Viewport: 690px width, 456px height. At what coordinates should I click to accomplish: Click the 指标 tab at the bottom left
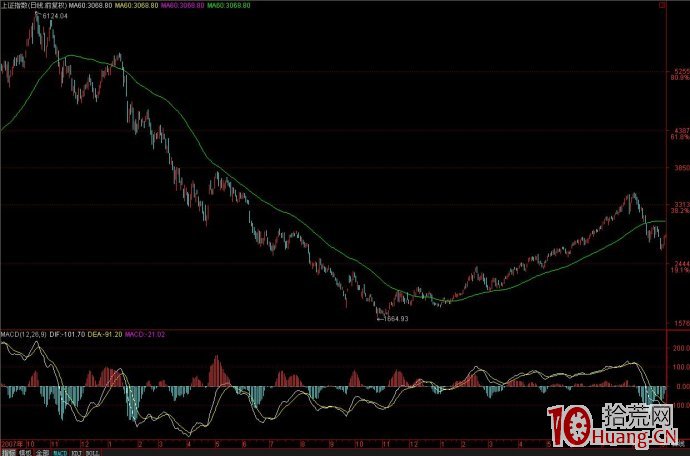click(x=8, y=452)
